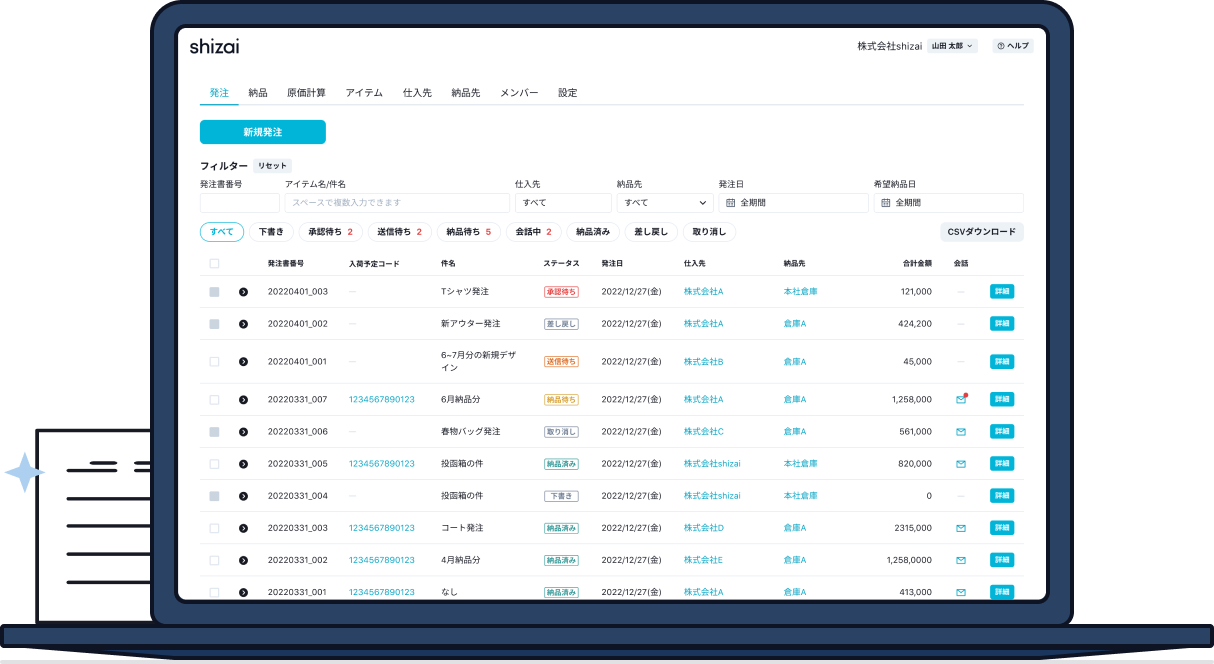The width and height of the screenshot is (1214, 664).
Task: Tick the checkbox for order 20220331_003
Action: 214,528
